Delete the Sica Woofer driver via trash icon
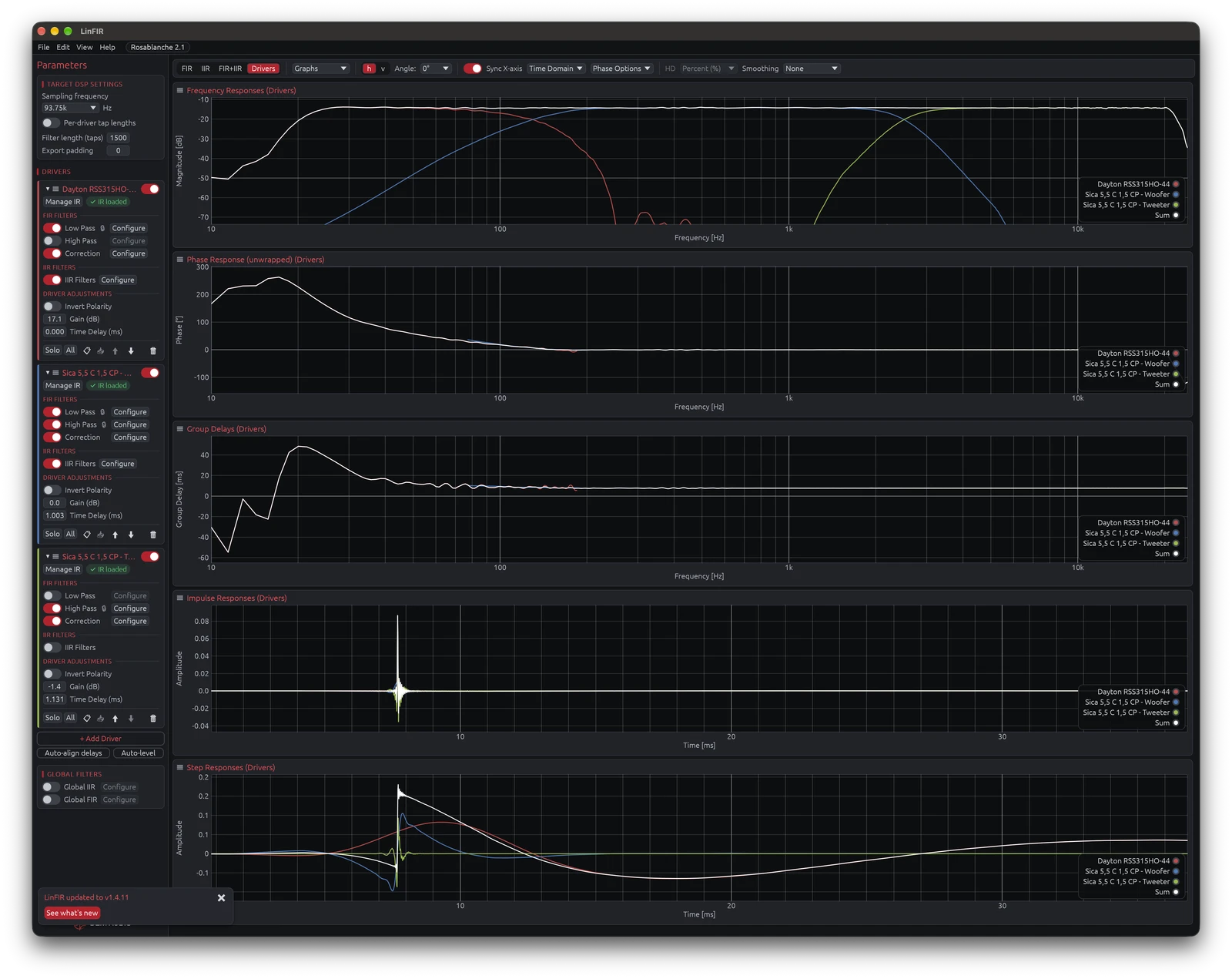Screen dimensions: 1232x979 coord(152,534)
